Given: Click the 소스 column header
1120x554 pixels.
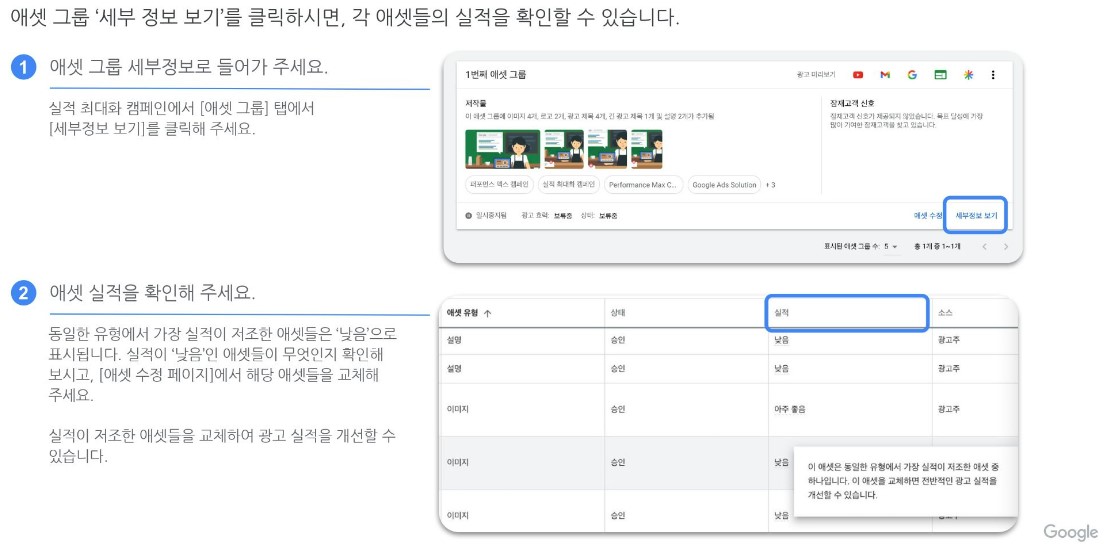Looking at the screenshot, I should (x=946, y=313).
